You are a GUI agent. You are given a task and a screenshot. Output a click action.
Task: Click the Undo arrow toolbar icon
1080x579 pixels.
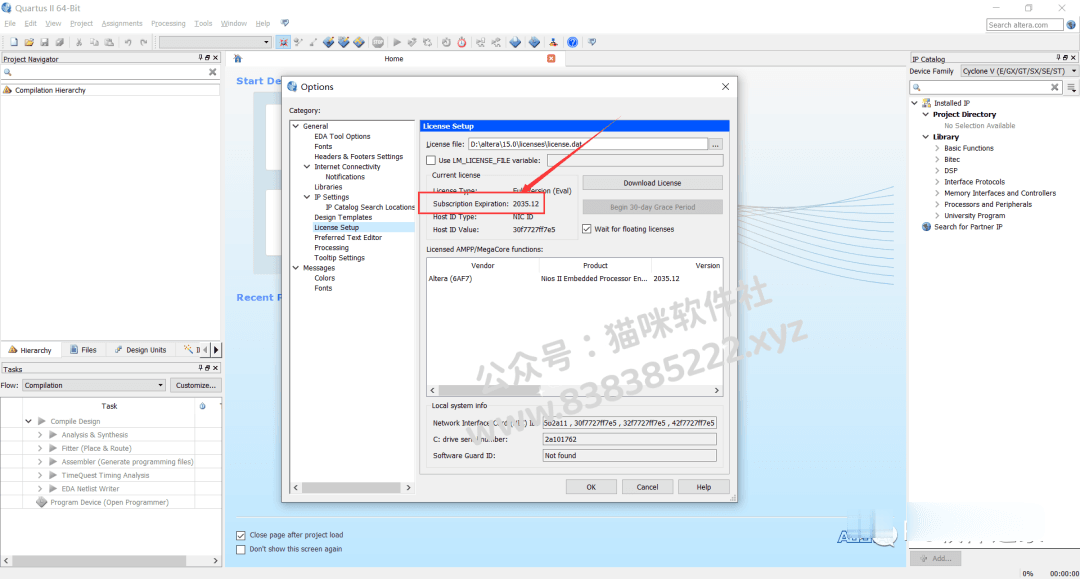click(128, 43)
